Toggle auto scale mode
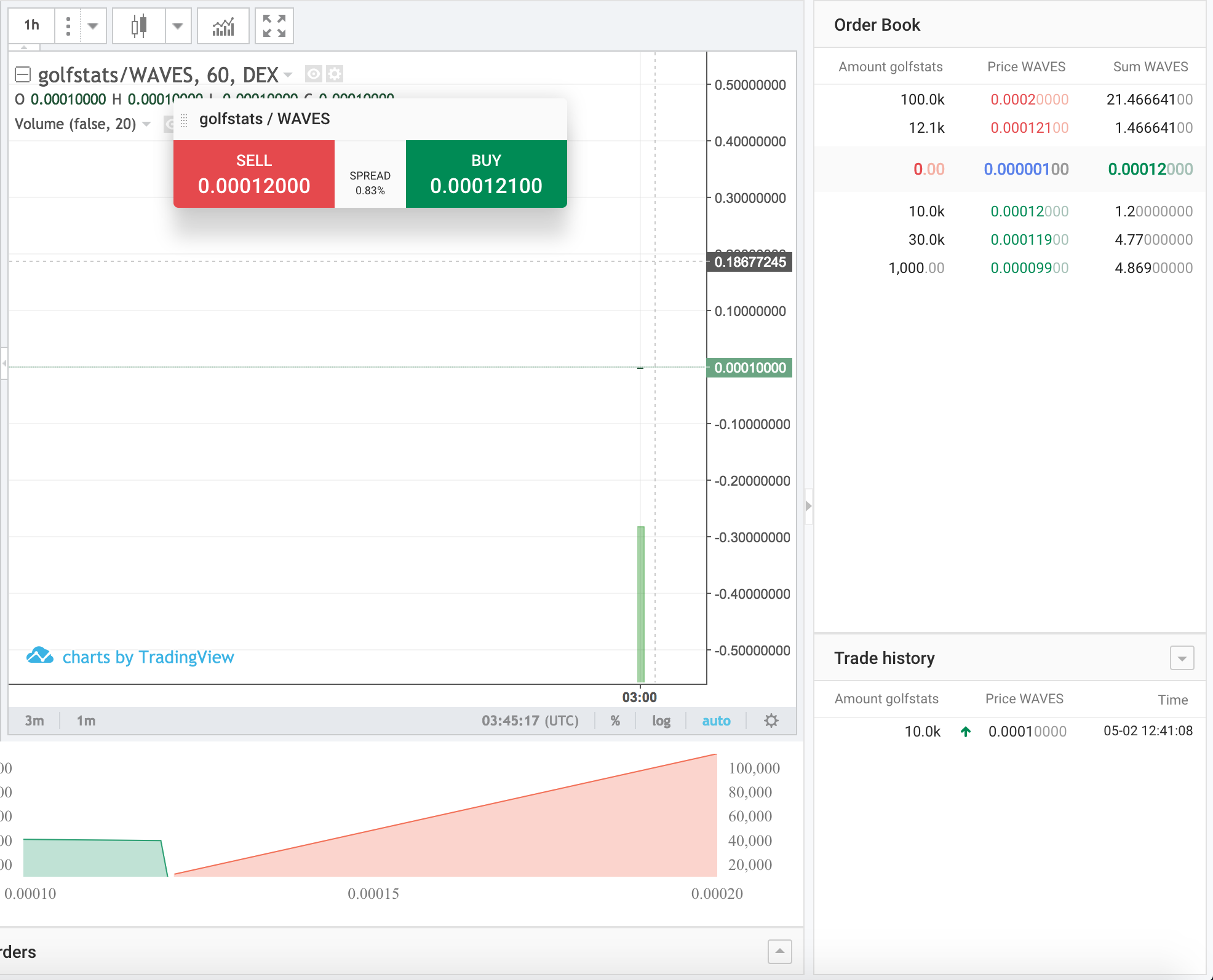 [716, 721]
